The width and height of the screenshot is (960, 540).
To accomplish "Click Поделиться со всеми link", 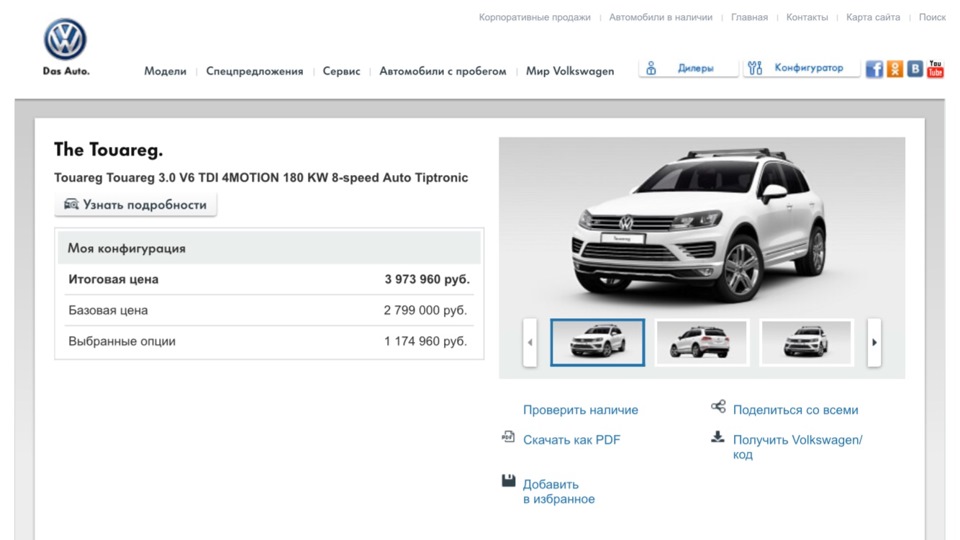I will point(795,410).
